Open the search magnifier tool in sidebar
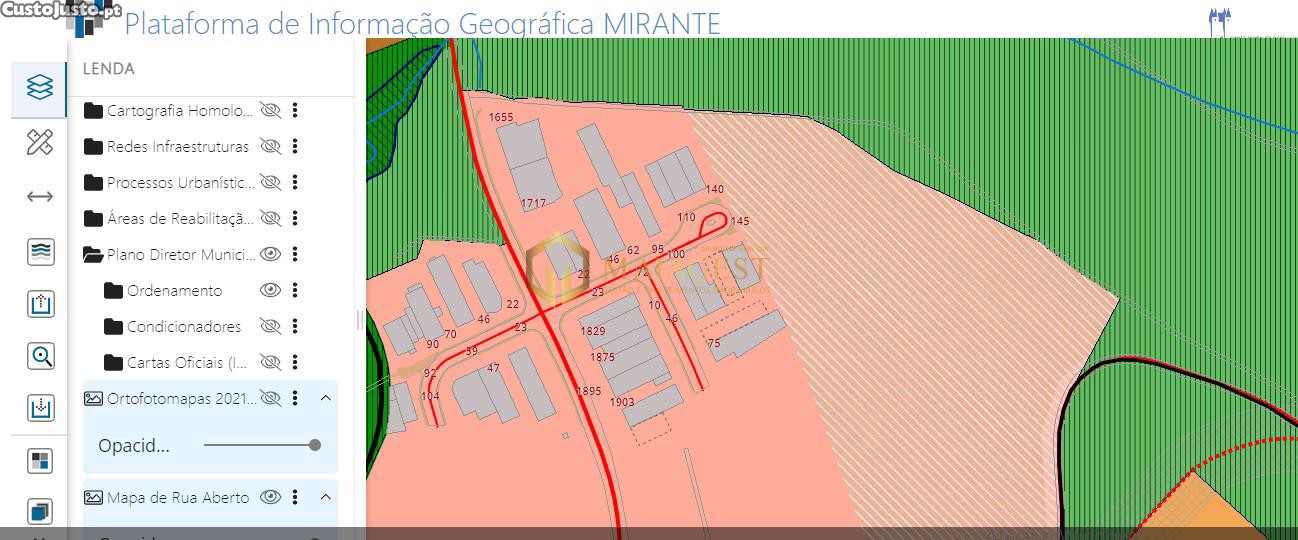 click(x=41, y=356)
